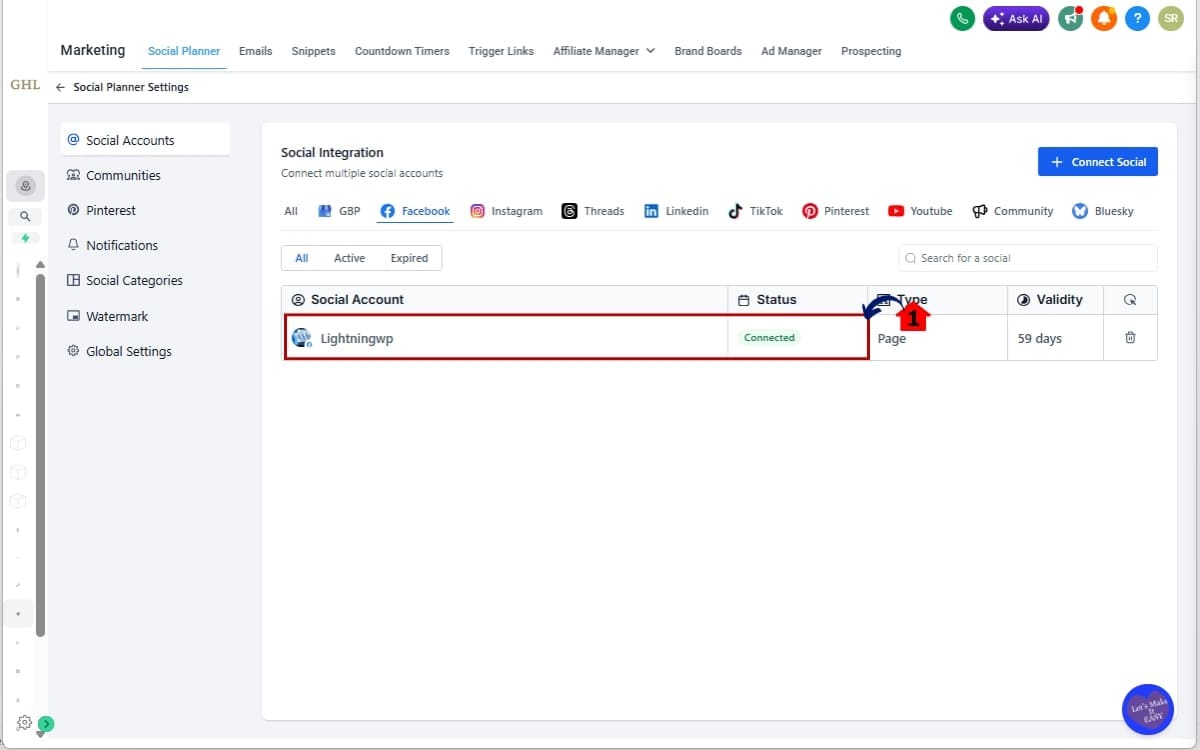Switch to the Expired accounts toggle
The width and height of the screenshot is (1200, 750).
click(x=409, y=257)
